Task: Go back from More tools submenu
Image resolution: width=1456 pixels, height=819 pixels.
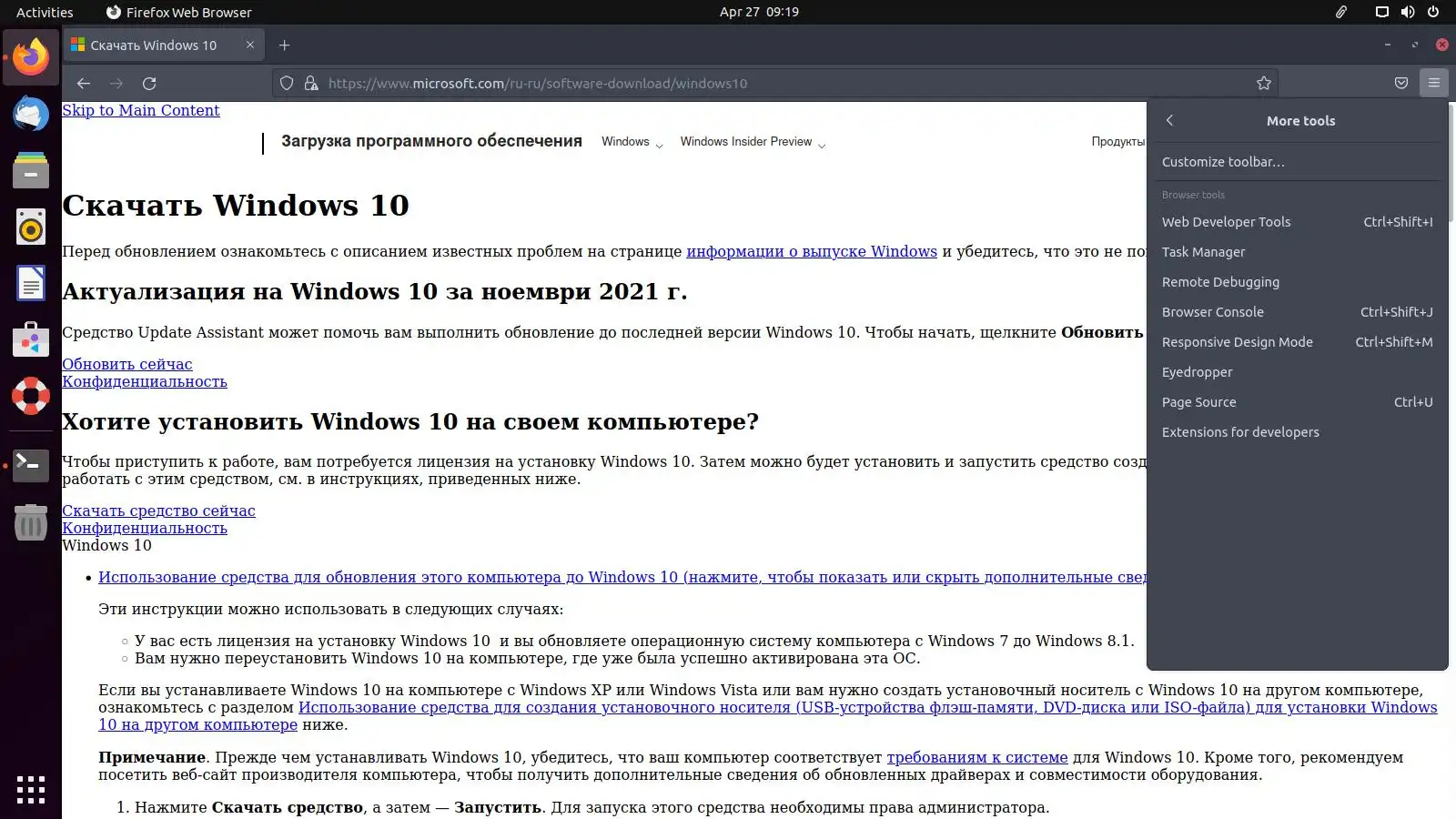Action: pos(1170,120)
